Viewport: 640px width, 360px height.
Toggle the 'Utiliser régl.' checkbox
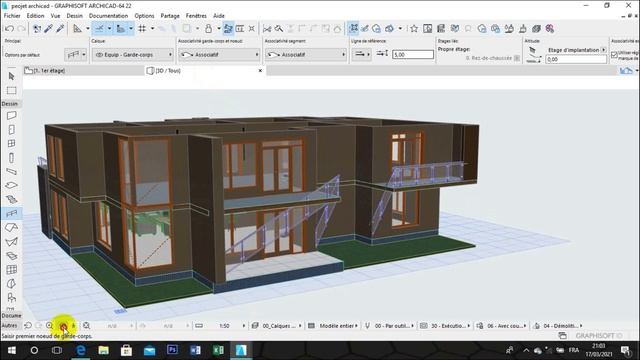point(614,55)
